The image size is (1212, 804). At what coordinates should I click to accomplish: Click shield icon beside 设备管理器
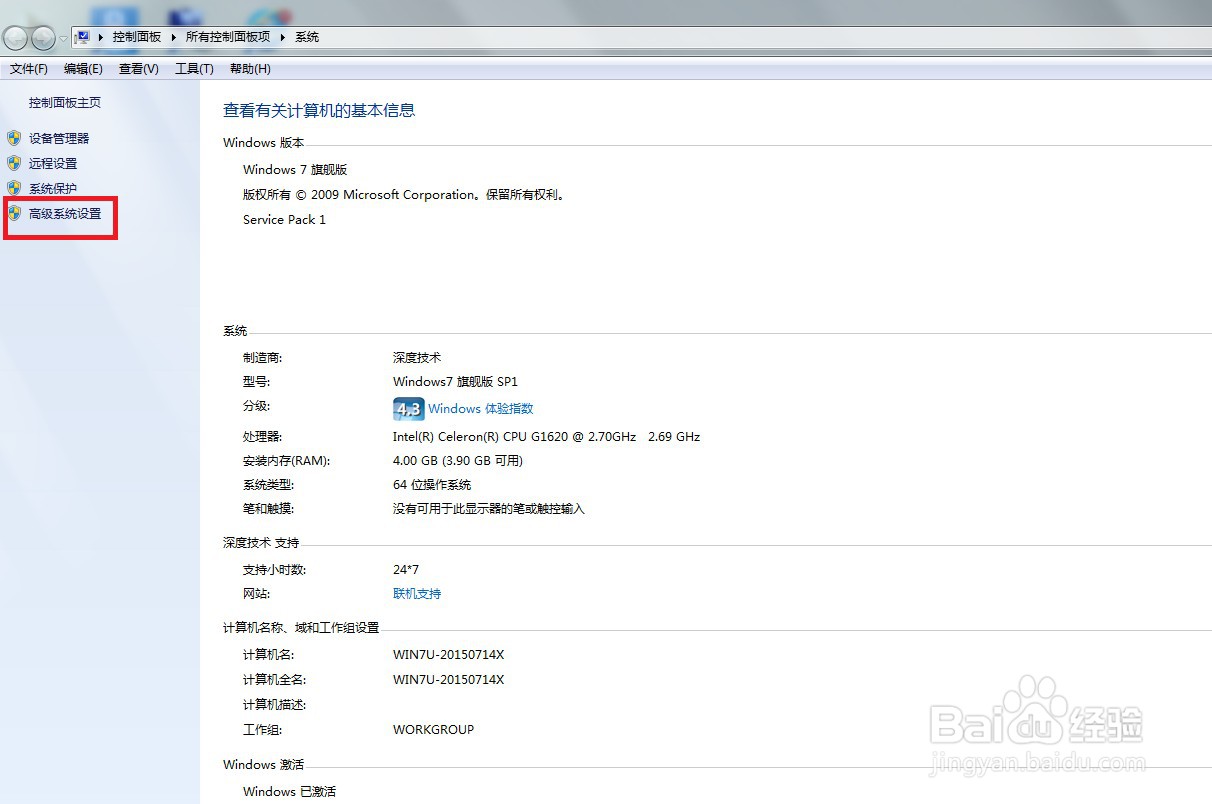[14, 138]
